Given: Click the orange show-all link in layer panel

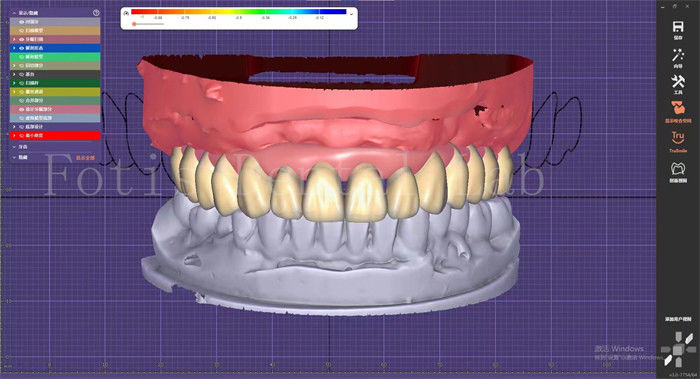Looking at the screenshot, I should pyautogui.click(x=85, y=158).
